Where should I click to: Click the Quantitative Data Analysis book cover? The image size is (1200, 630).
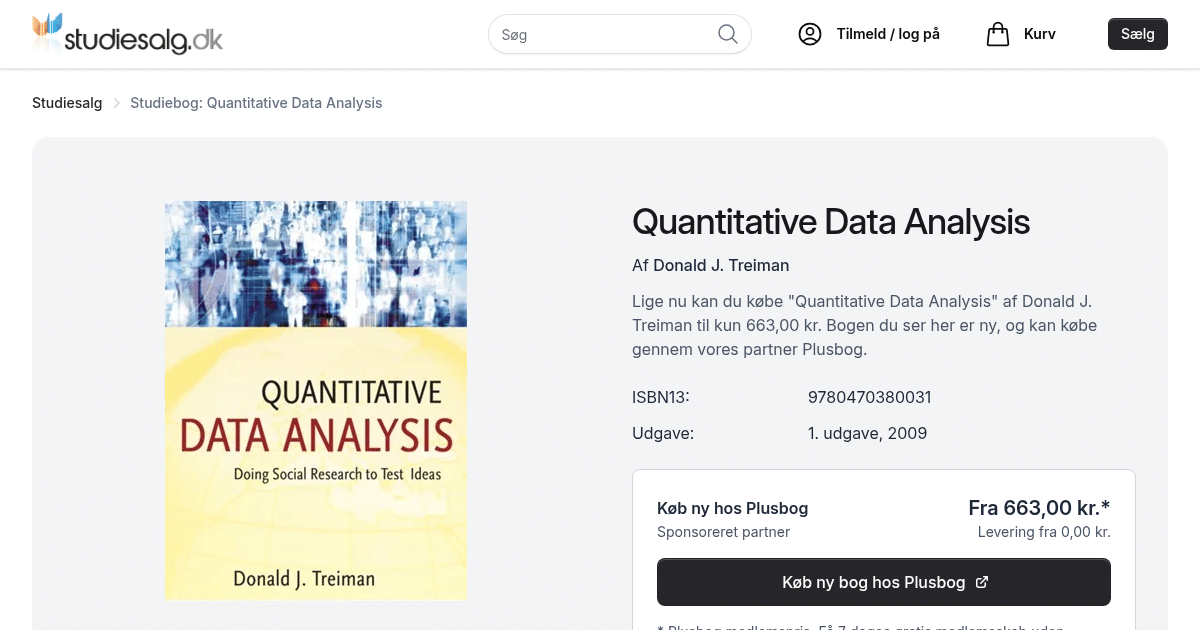[x=316, y=400]
